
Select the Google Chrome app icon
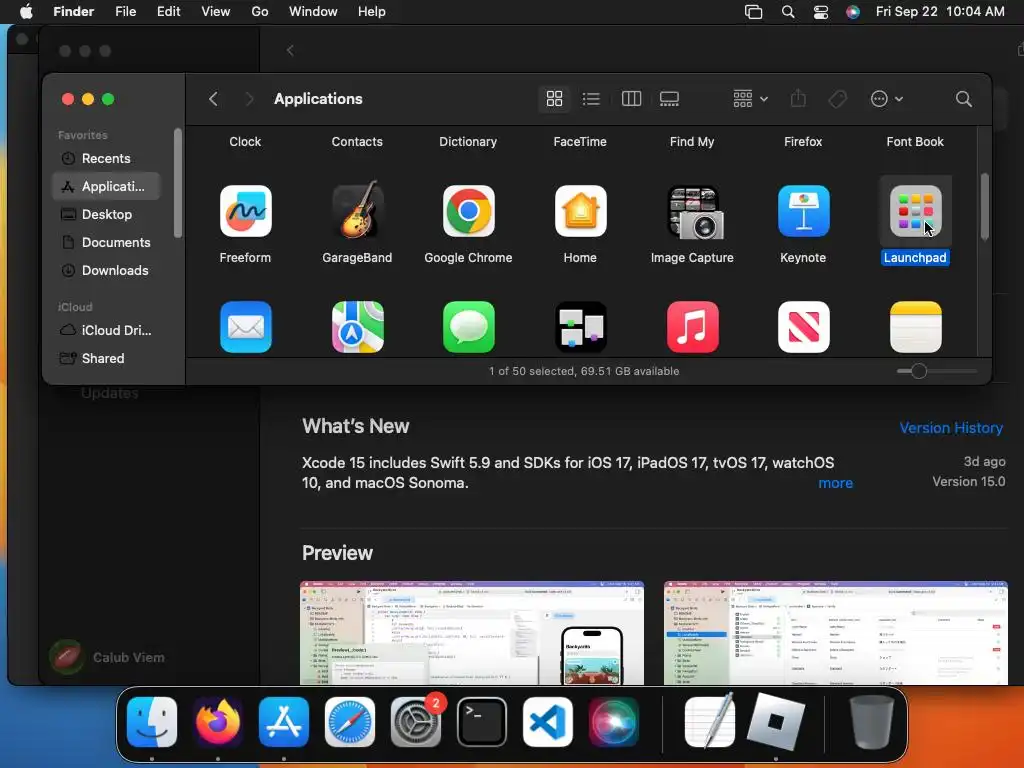[468, 211]
